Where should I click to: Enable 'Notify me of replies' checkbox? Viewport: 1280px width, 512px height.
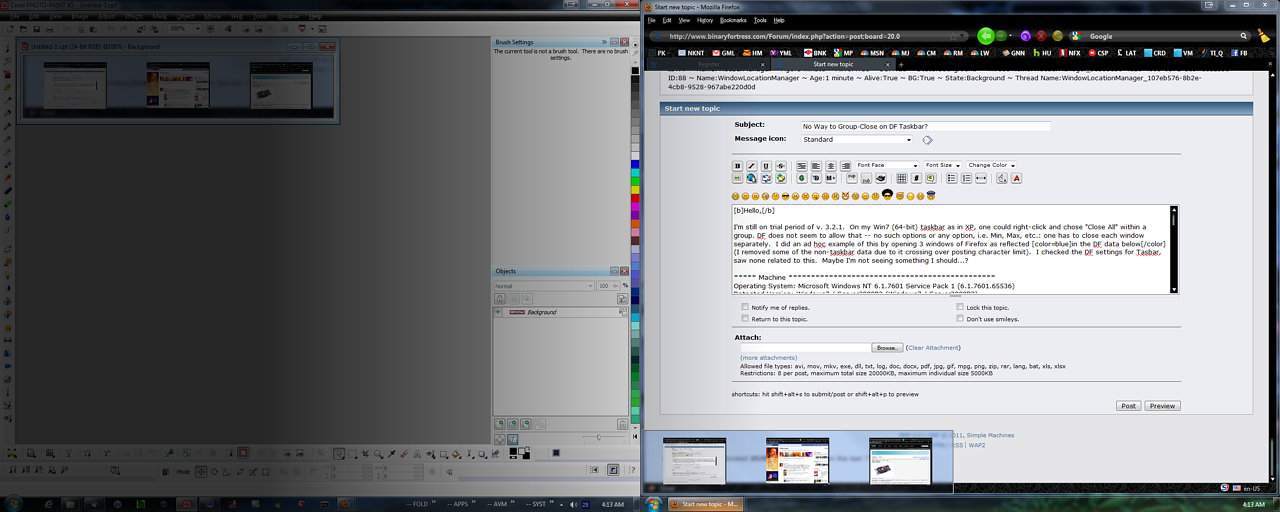pyautogui.click(x=745, y=307)
